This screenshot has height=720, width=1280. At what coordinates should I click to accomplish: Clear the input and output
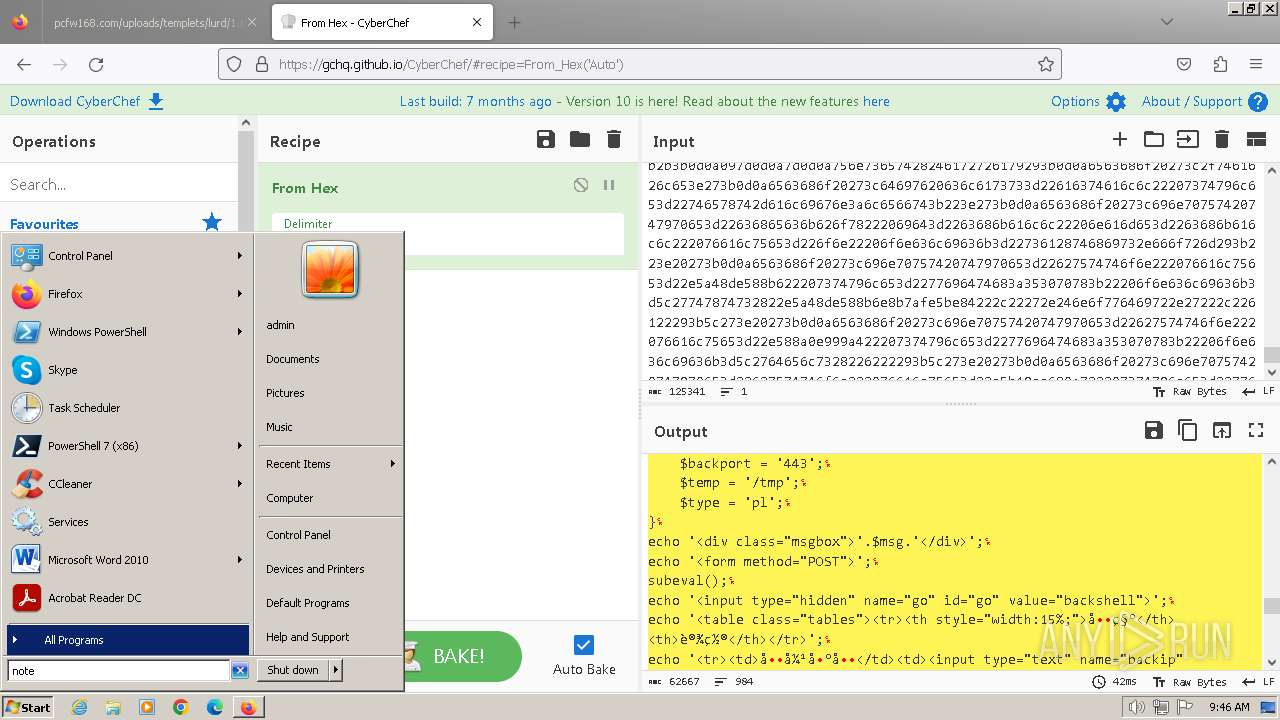[1222, 139]
